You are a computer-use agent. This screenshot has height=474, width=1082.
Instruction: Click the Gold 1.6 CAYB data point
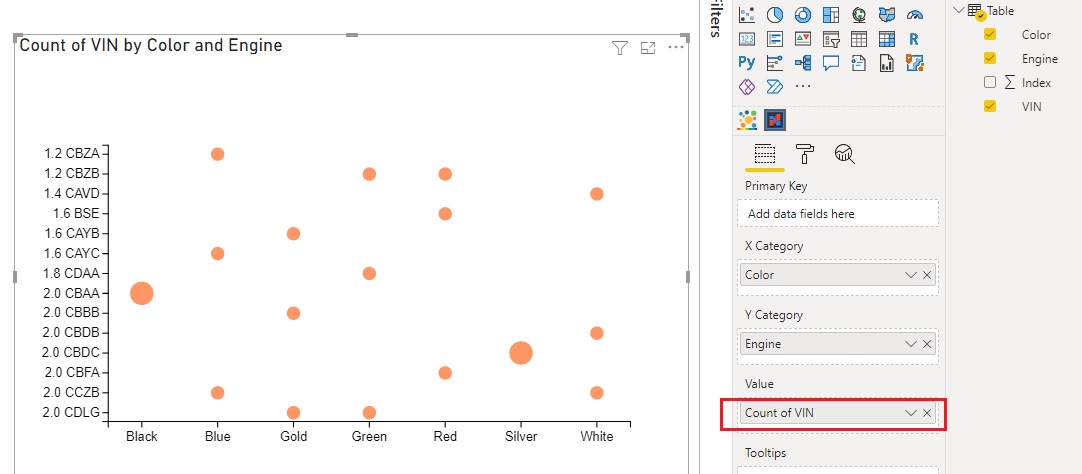point(293,234)
